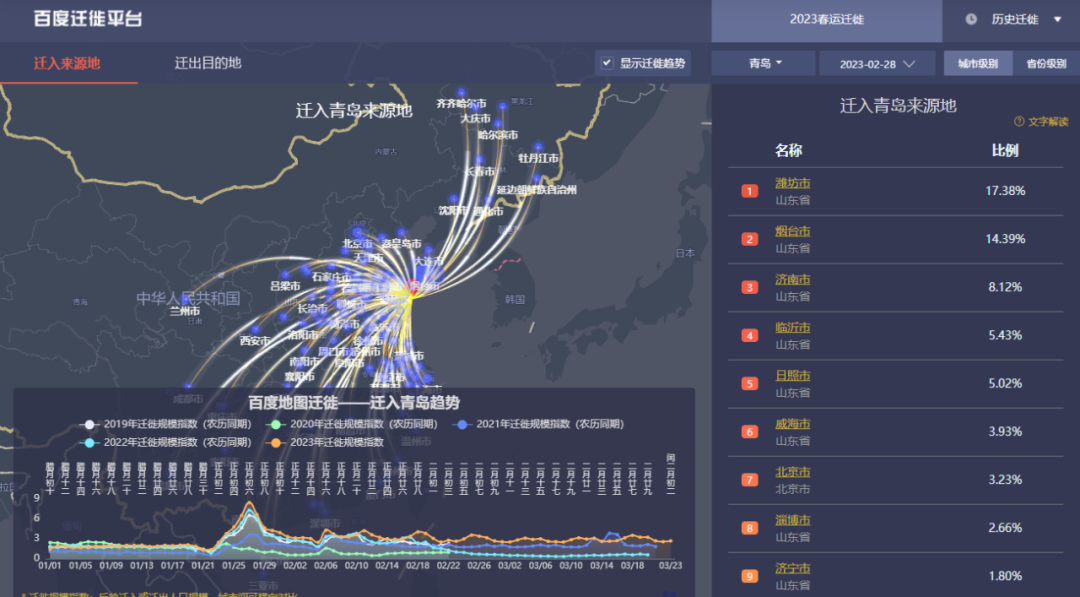Click the 14.39% value for 烟台市
The height and width of the screenshot is (597, 1080).
pyautogui.click(x=1005, y=239)
